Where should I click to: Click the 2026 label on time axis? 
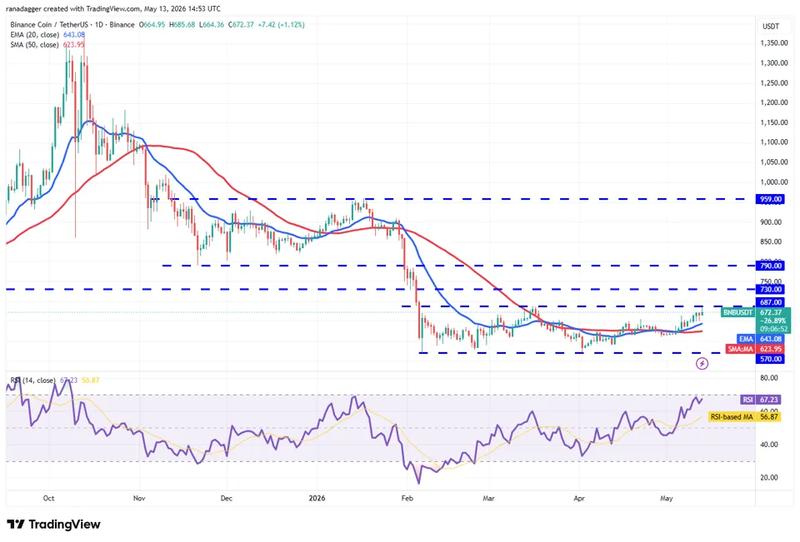[x=316, y=498]
